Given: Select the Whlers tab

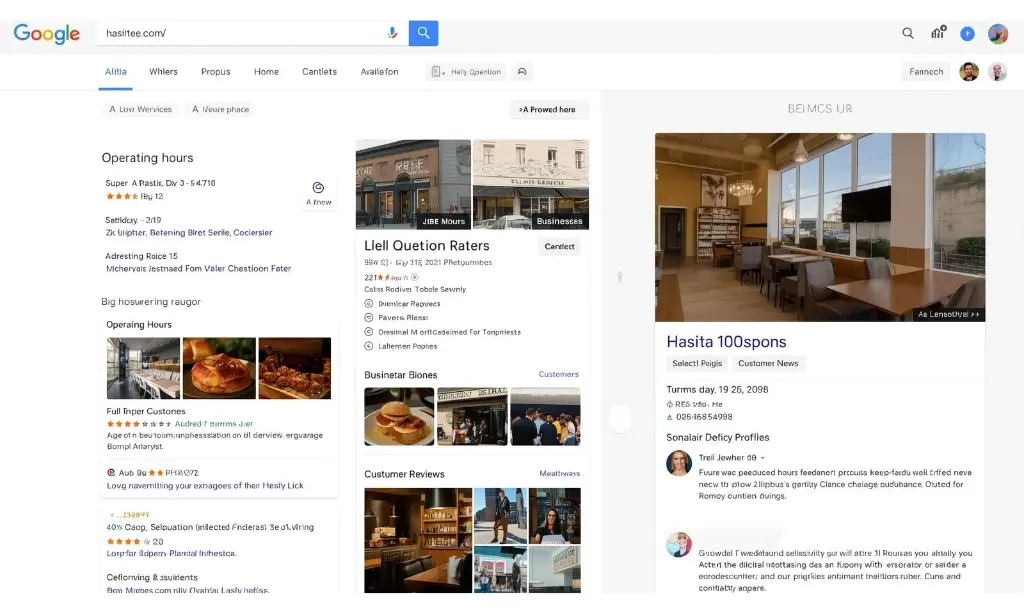Looking at the screenshot, I should [163, 72].
